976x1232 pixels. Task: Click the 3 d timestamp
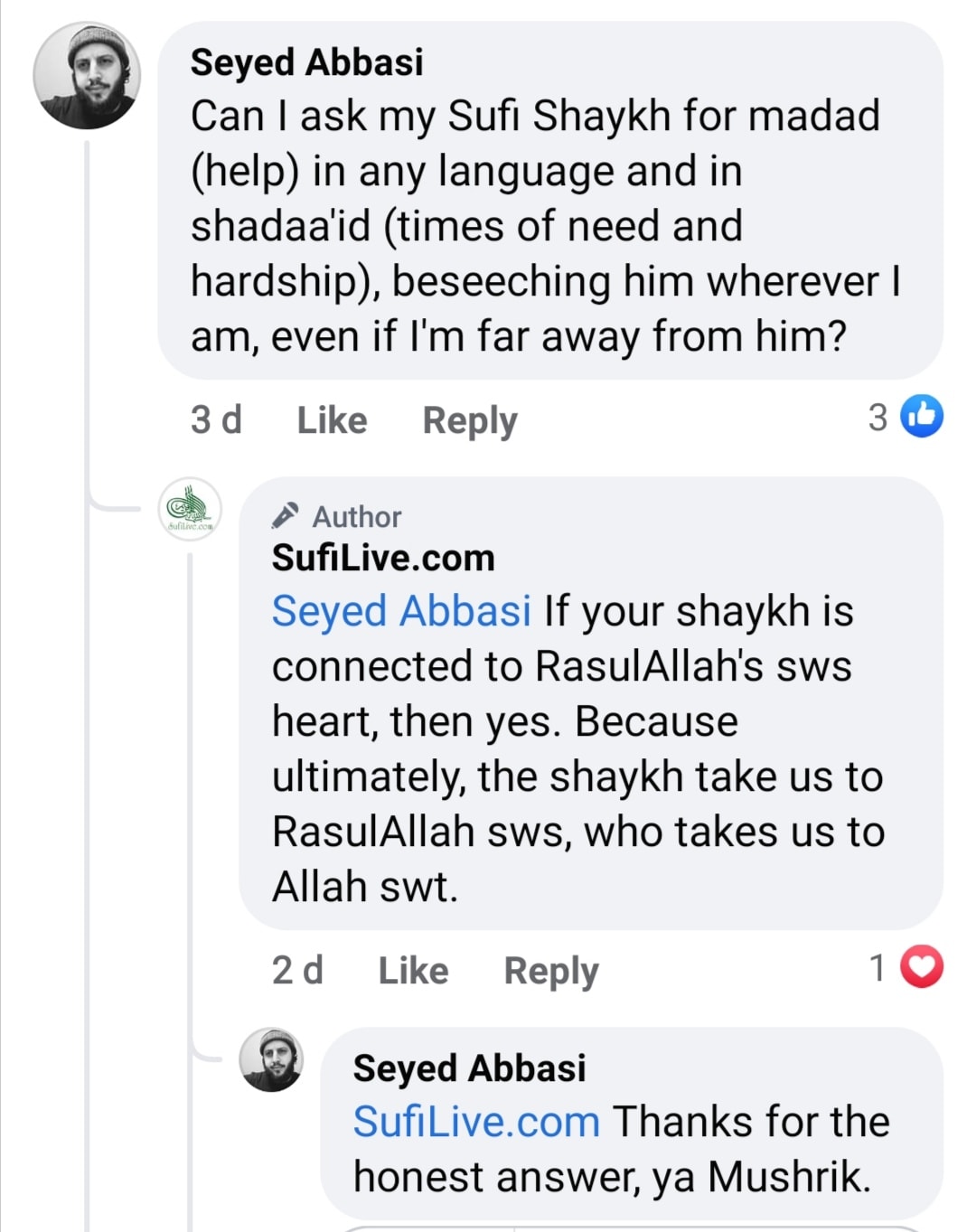216,420
